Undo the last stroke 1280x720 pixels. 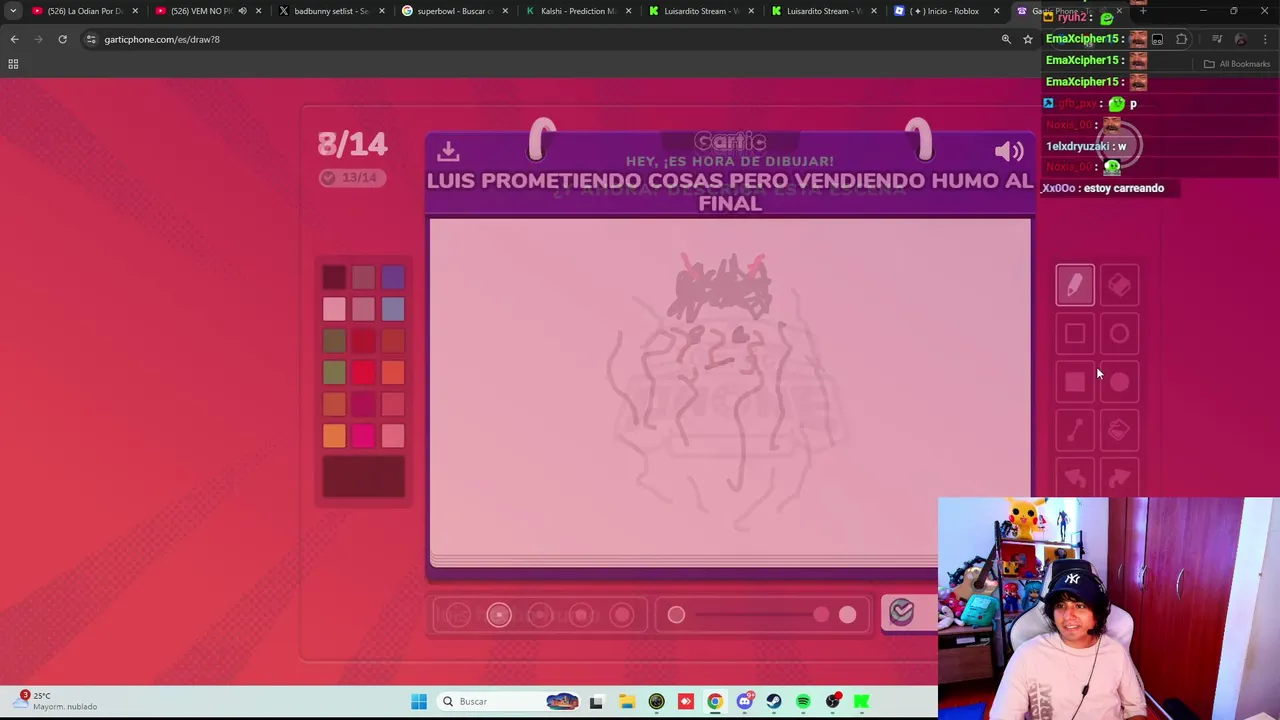point(1075,478)
